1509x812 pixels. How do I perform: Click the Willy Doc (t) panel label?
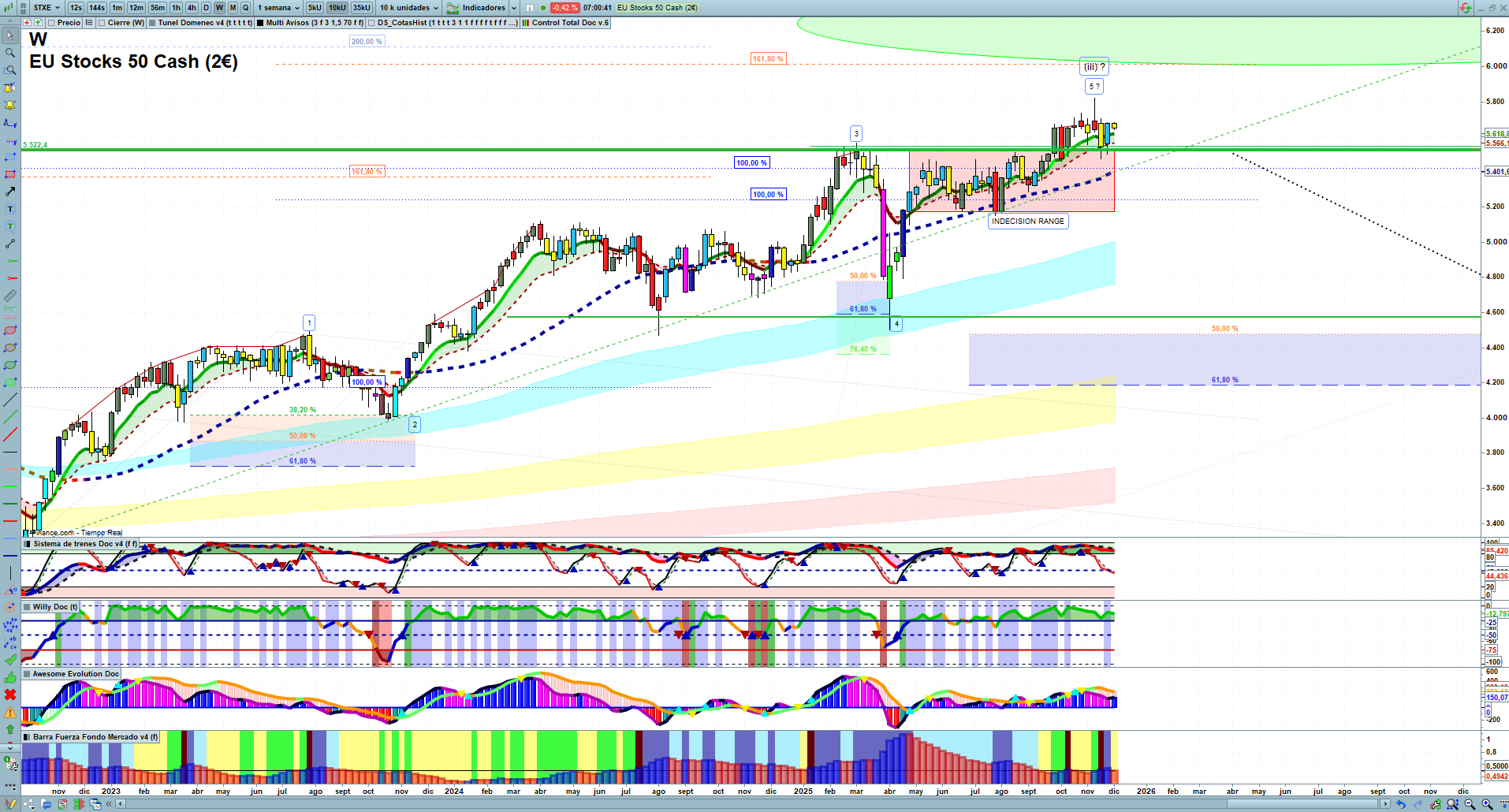click(x=55, y=607)
